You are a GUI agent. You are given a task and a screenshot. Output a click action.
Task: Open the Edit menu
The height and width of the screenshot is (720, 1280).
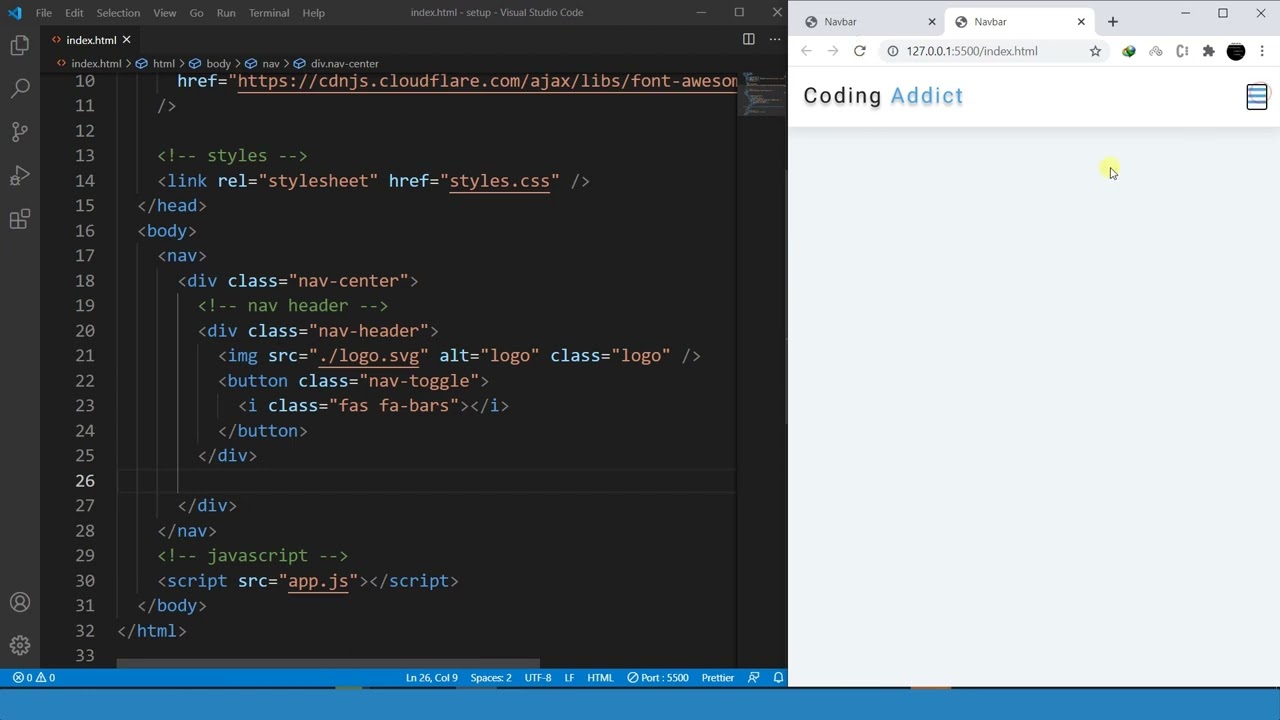tap(74, 12)
